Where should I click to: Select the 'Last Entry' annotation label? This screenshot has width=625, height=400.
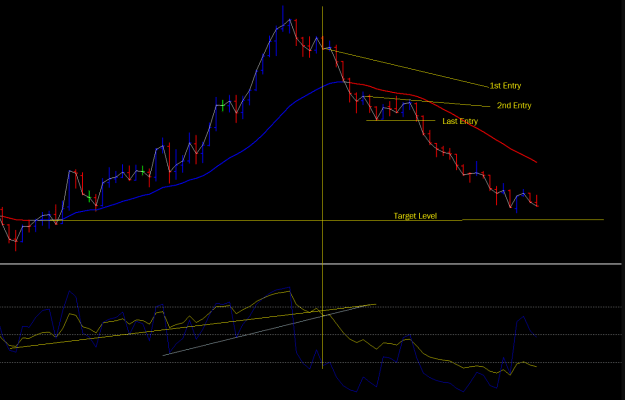[x=460, y=121]
